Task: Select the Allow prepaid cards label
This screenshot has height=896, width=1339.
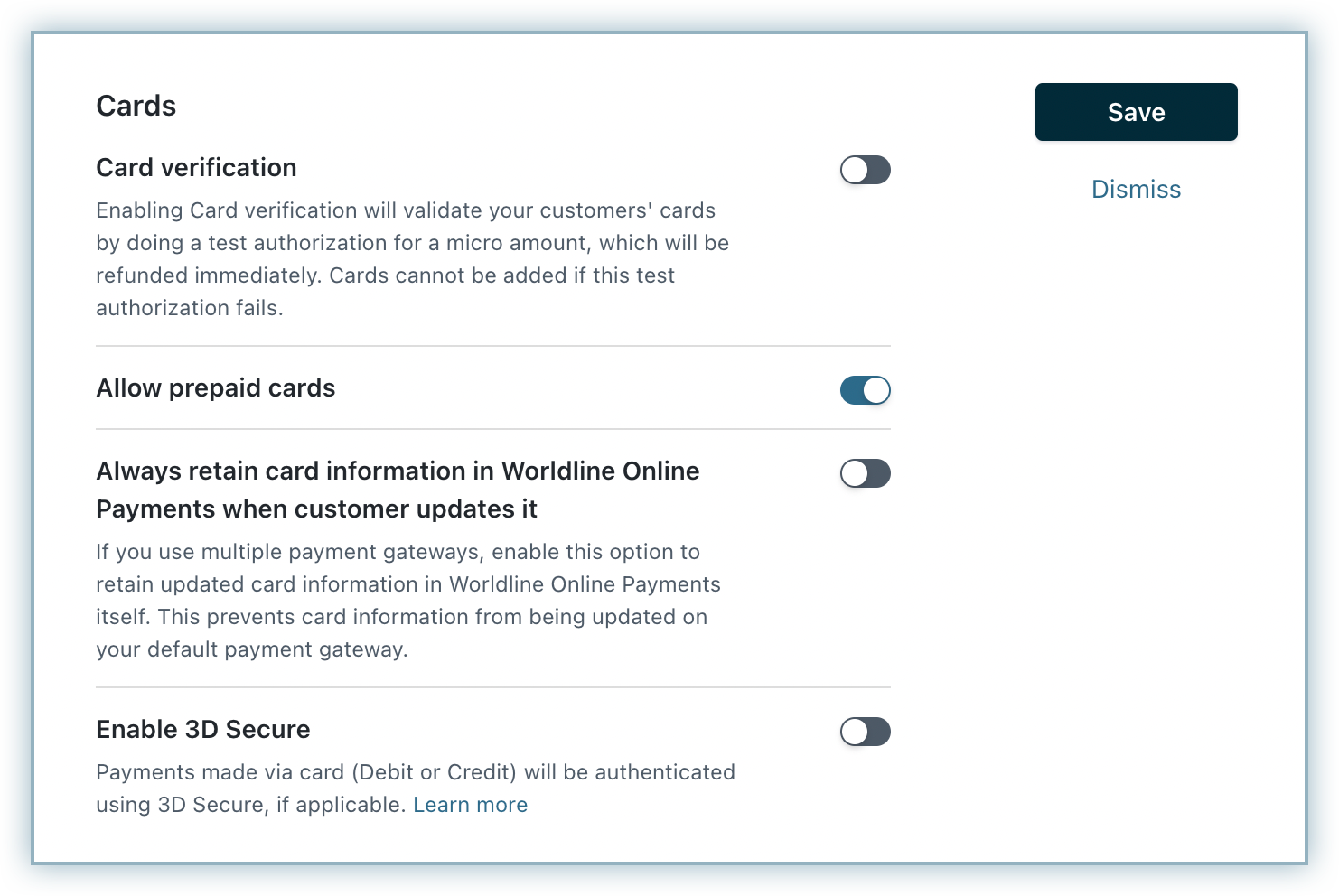Action: coord(215,388)
